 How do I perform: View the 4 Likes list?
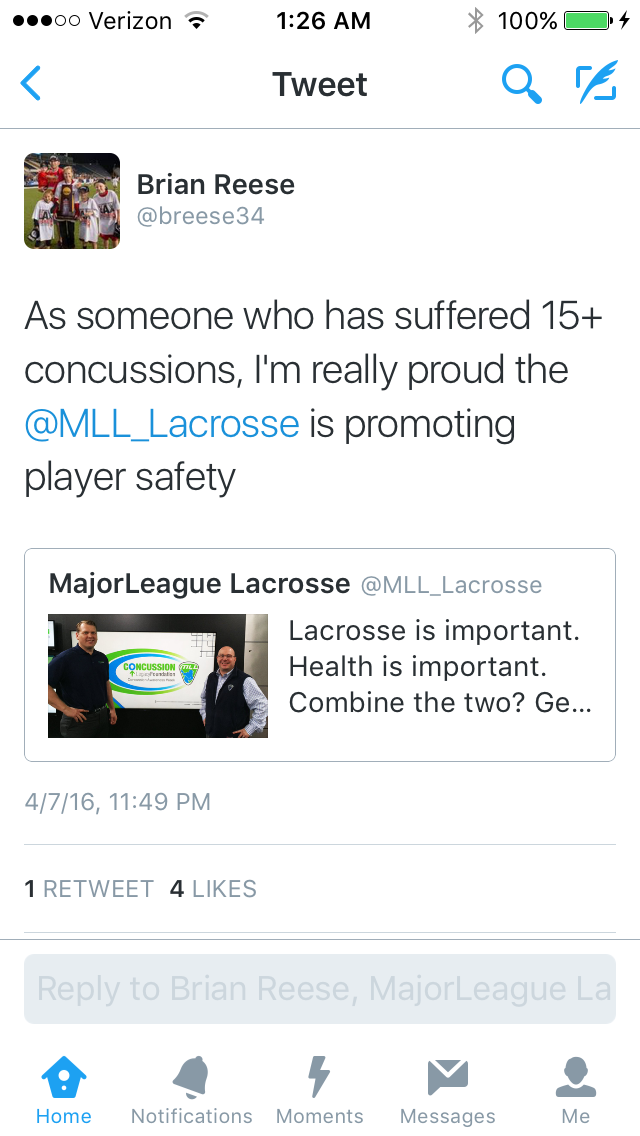tap(213, 889)
